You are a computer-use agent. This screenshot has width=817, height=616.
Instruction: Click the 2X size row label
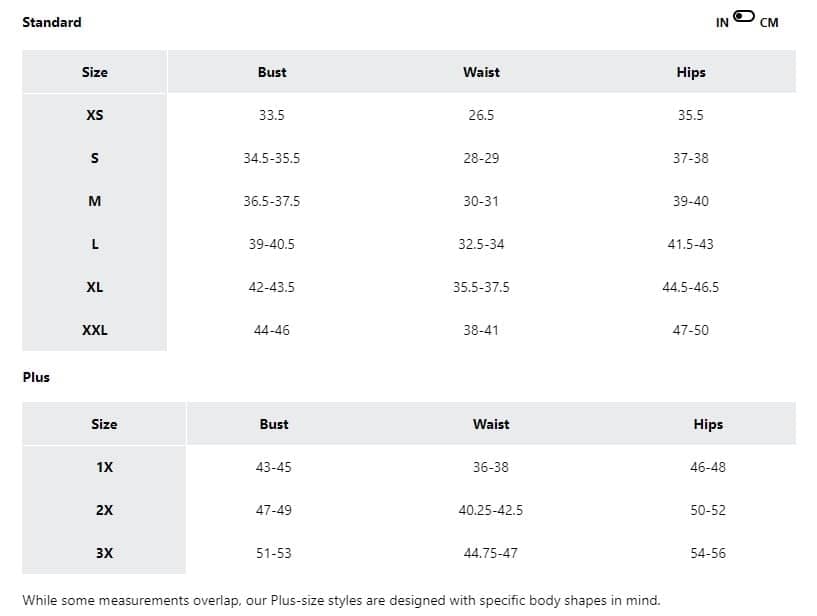pos(104,510)
